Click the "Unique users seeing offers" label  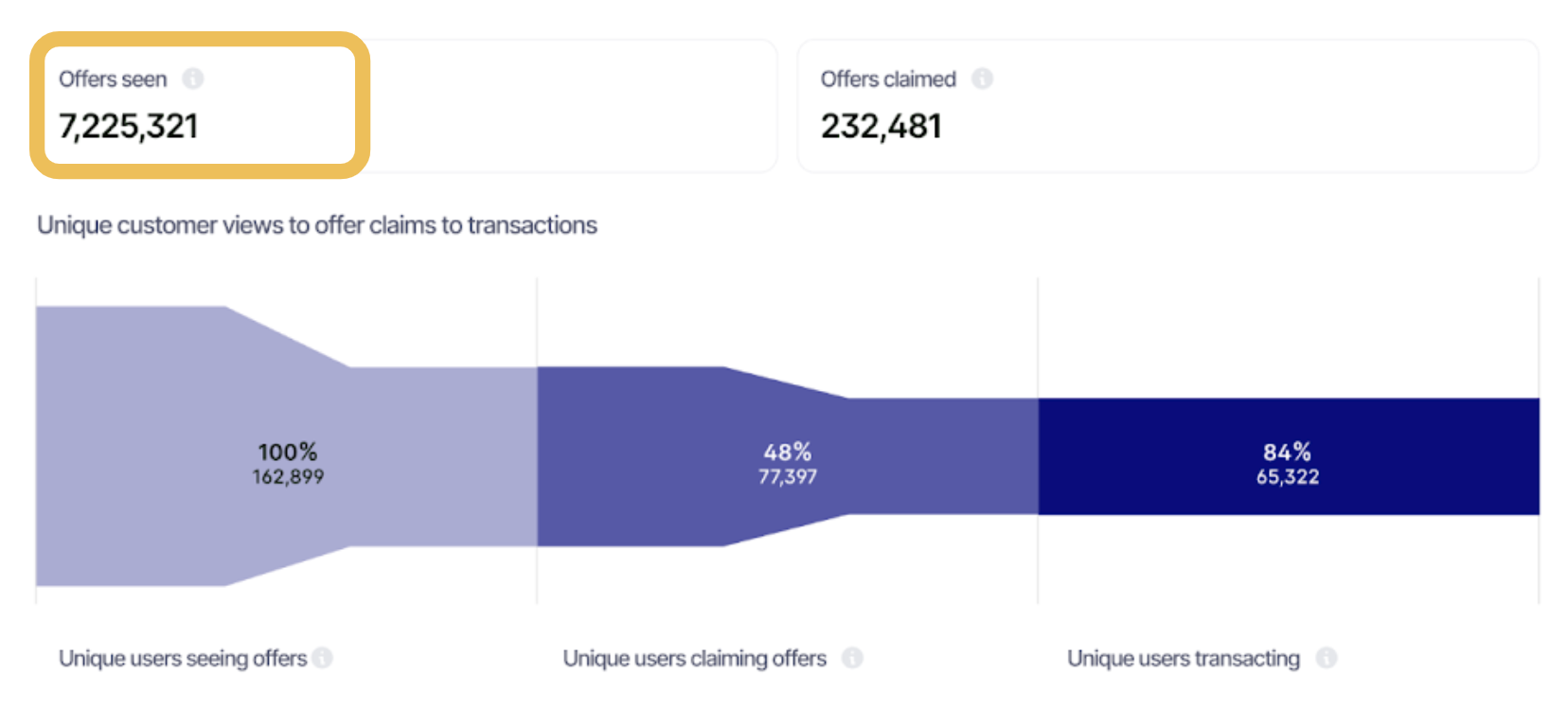tap(183, 658)
